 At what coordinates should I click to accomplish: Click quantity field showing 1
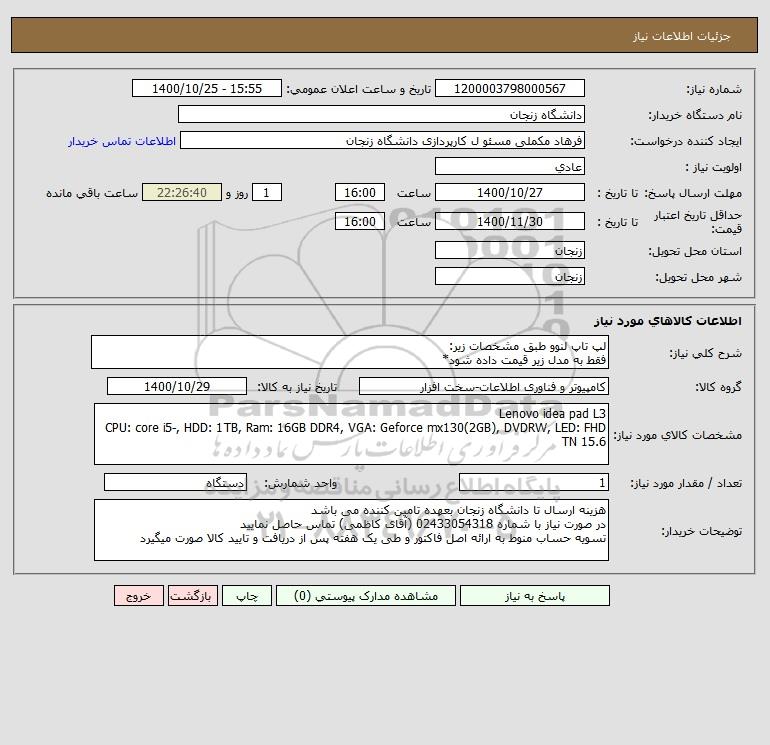coord(534,482)
